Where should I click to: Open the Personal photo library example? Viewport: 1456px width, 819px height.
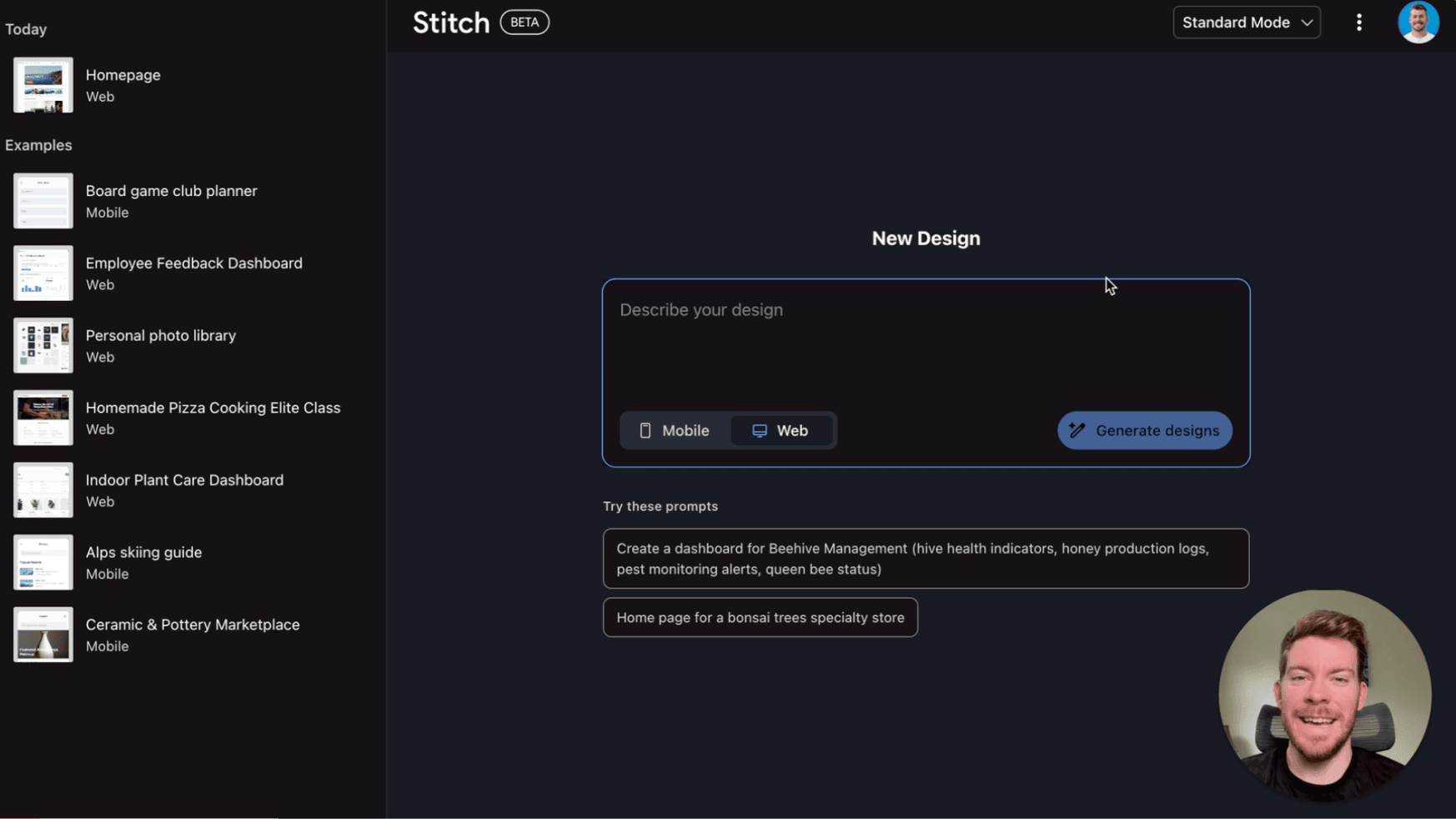160,344
